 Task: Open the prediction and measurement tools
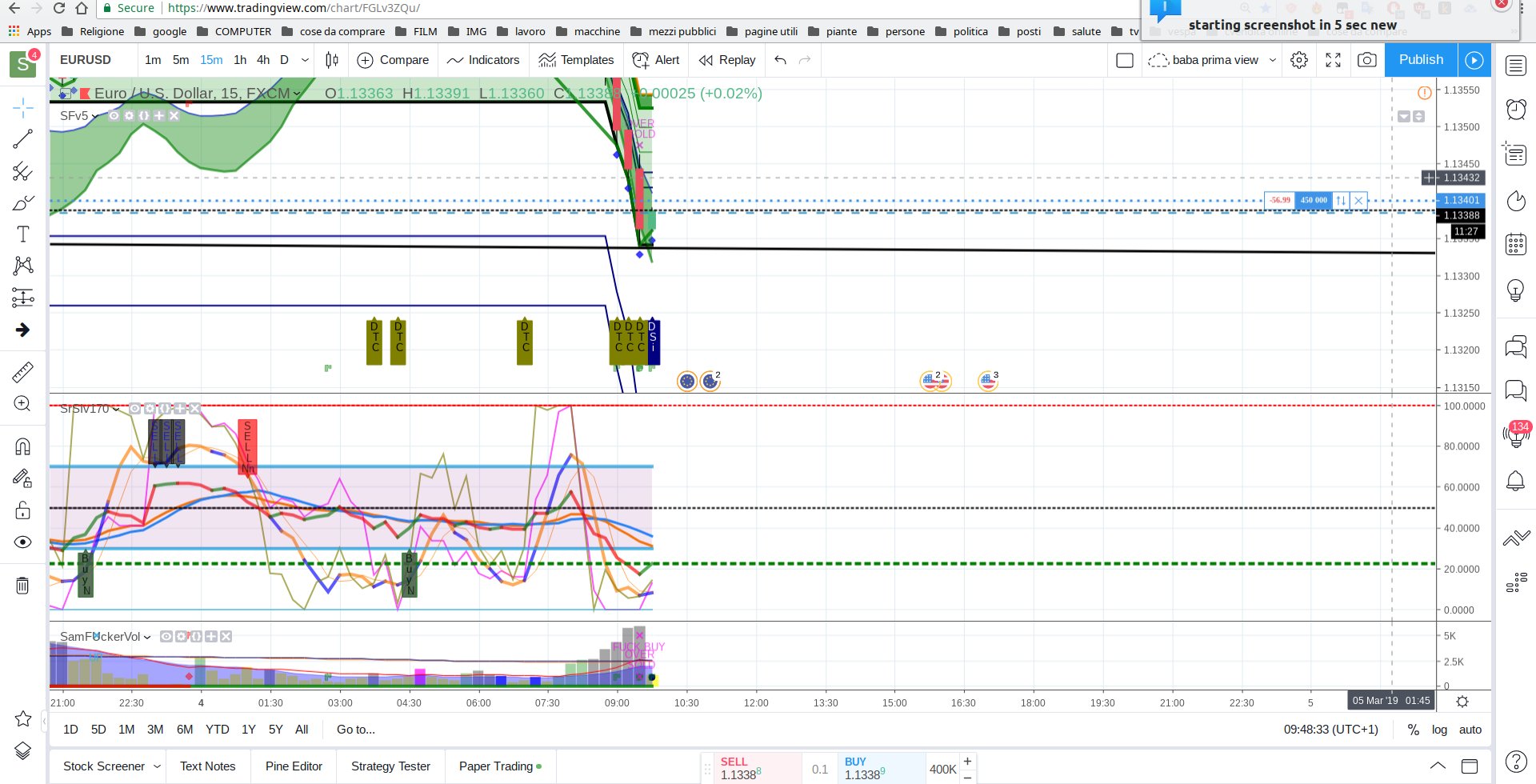pos(23,298)
